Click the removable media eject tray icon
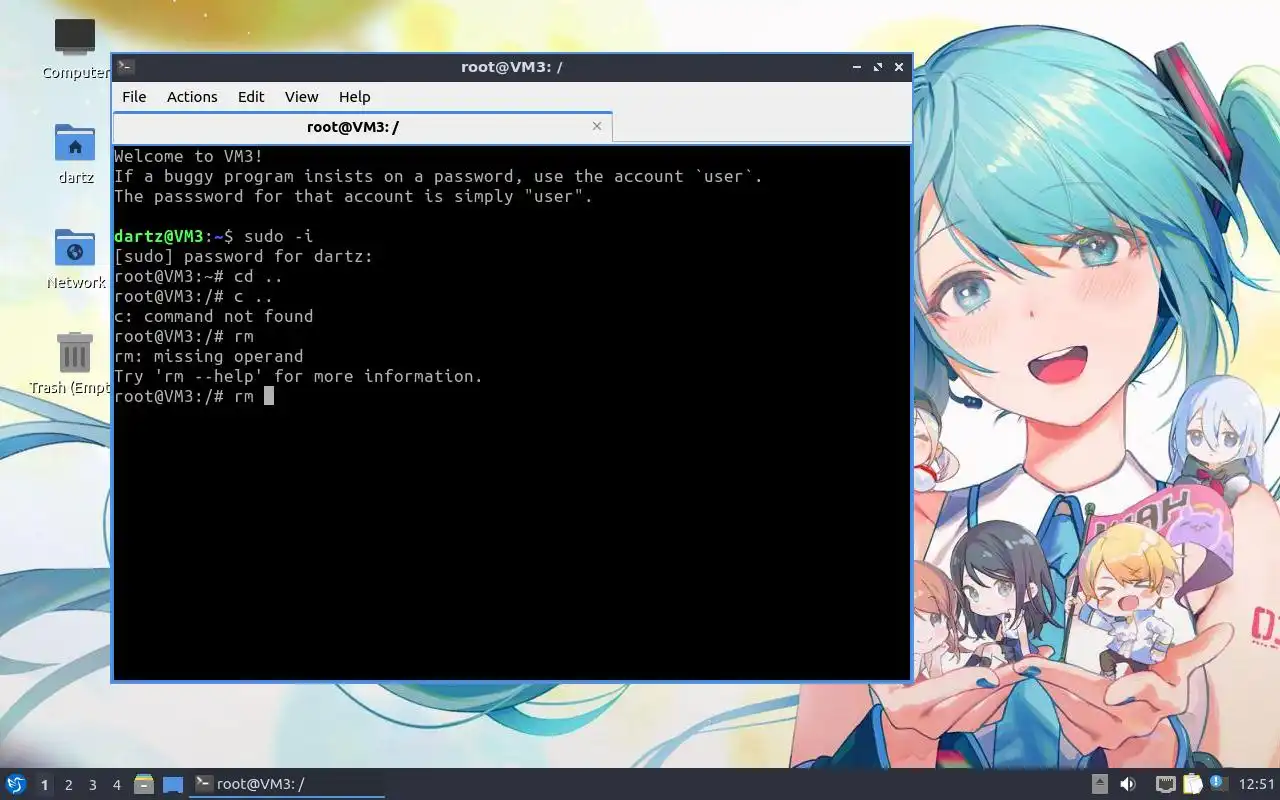 pyautogui.click(x=1100, y=784)
